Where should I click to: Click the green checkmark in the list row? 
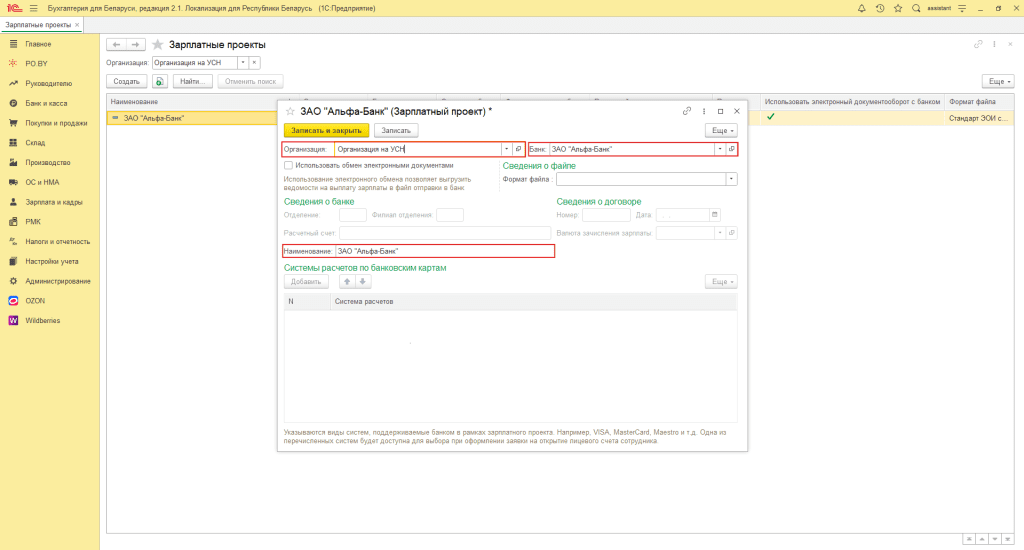click(x=771, y=117)
